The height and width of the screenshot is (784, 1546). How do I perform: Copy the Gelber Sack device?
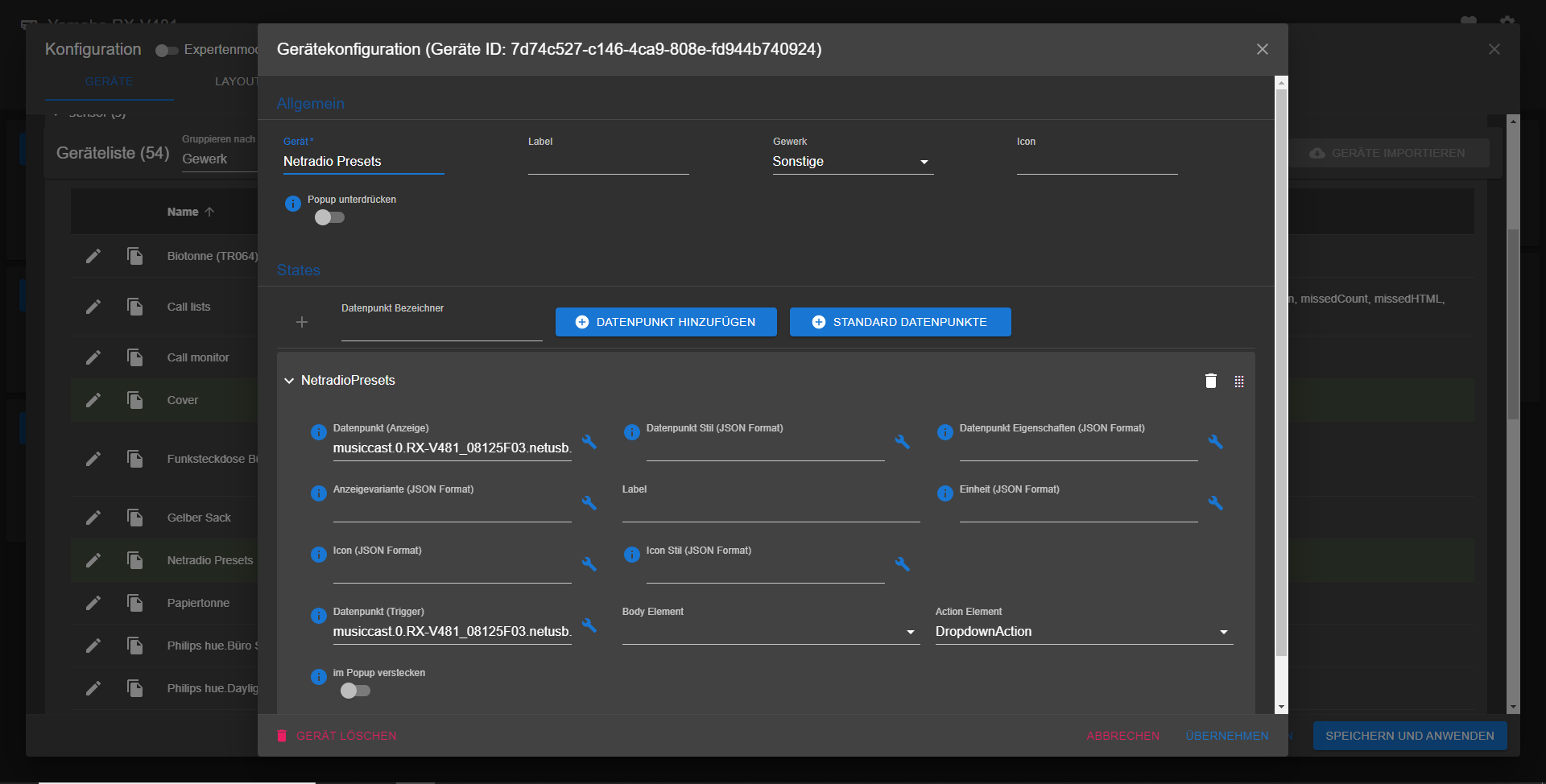point(134,518)
